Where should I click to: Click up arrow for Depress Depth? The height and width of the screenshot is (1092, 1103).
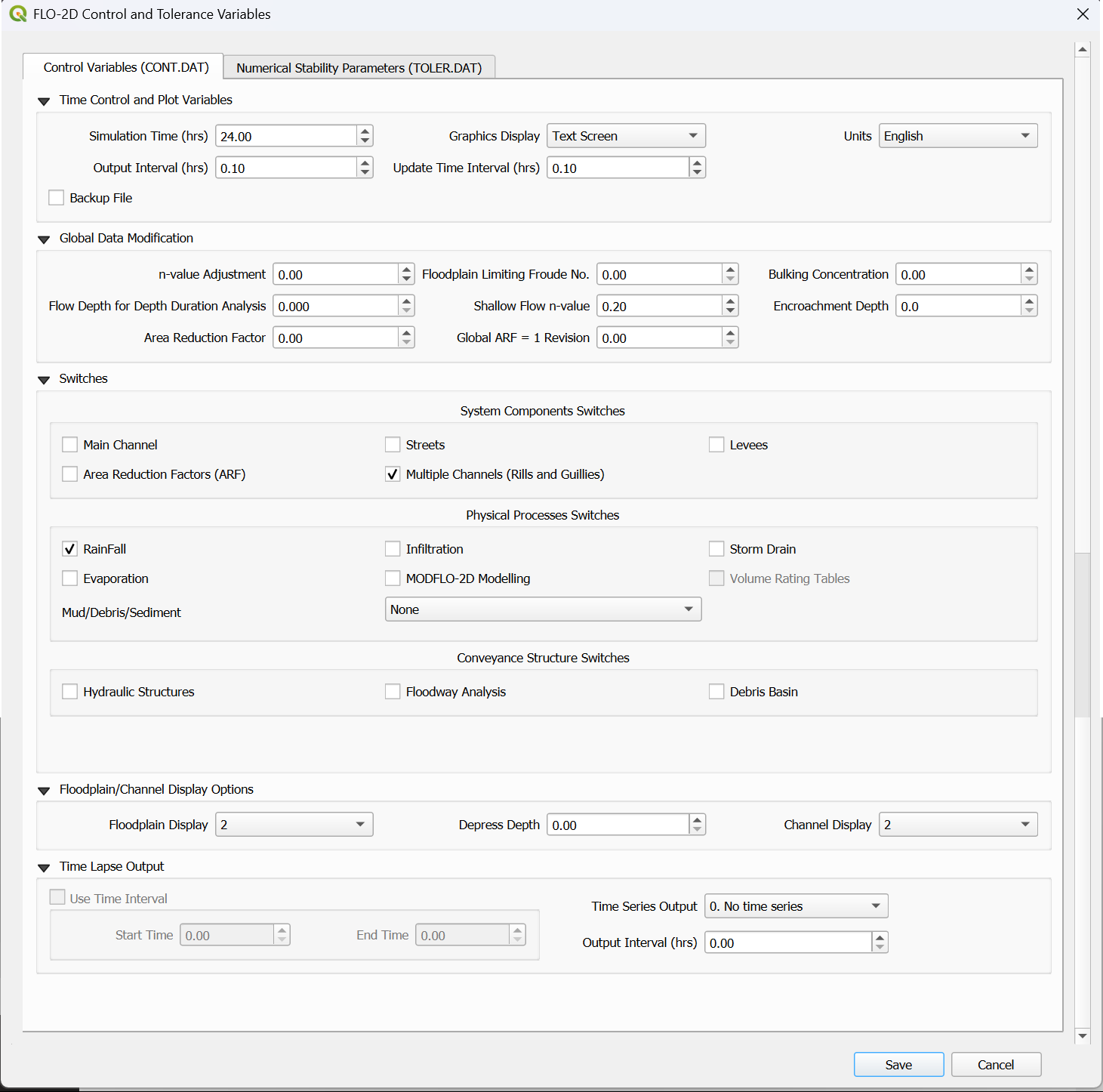pyautogui.click(x=697, y=820)
